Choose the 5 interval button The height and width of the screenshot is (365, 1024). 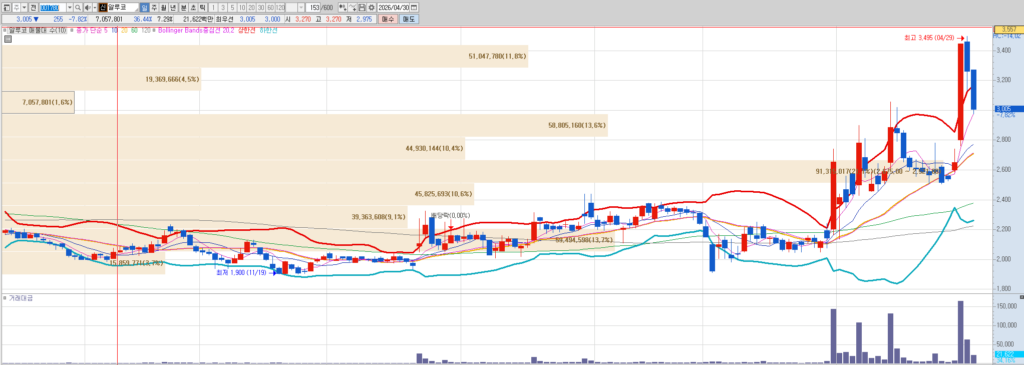(232, 7)
